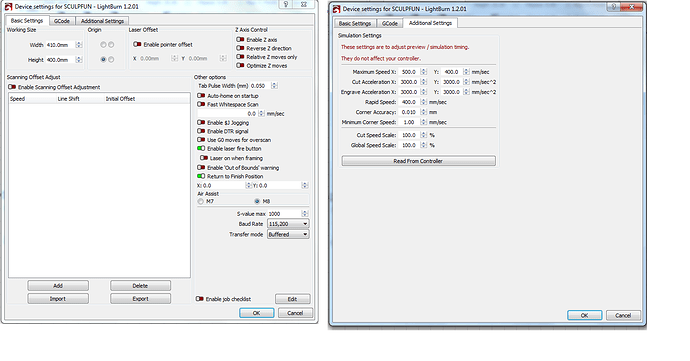Toggle Reverse Z direction
This screenshot has width=690, height=361.
coord(240,48)
